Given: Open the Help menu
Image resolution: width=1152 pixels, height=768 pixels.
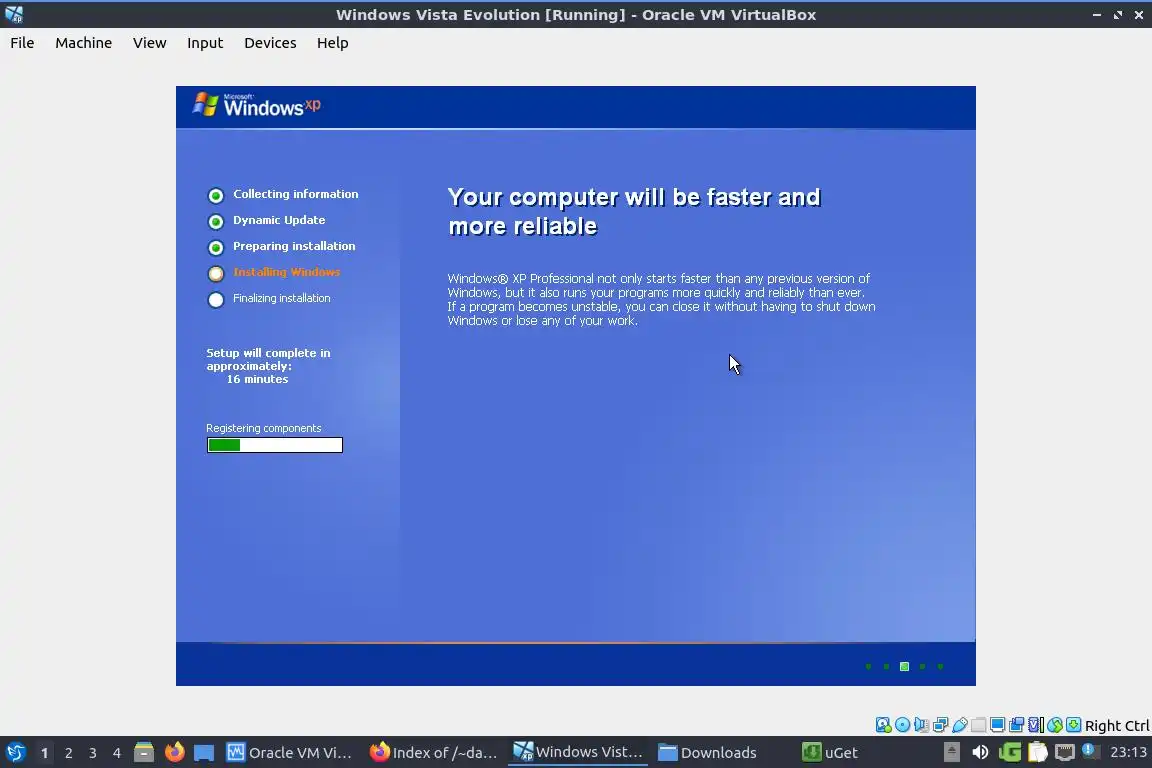Looking at the screenshot, I should tap(332, 43).
